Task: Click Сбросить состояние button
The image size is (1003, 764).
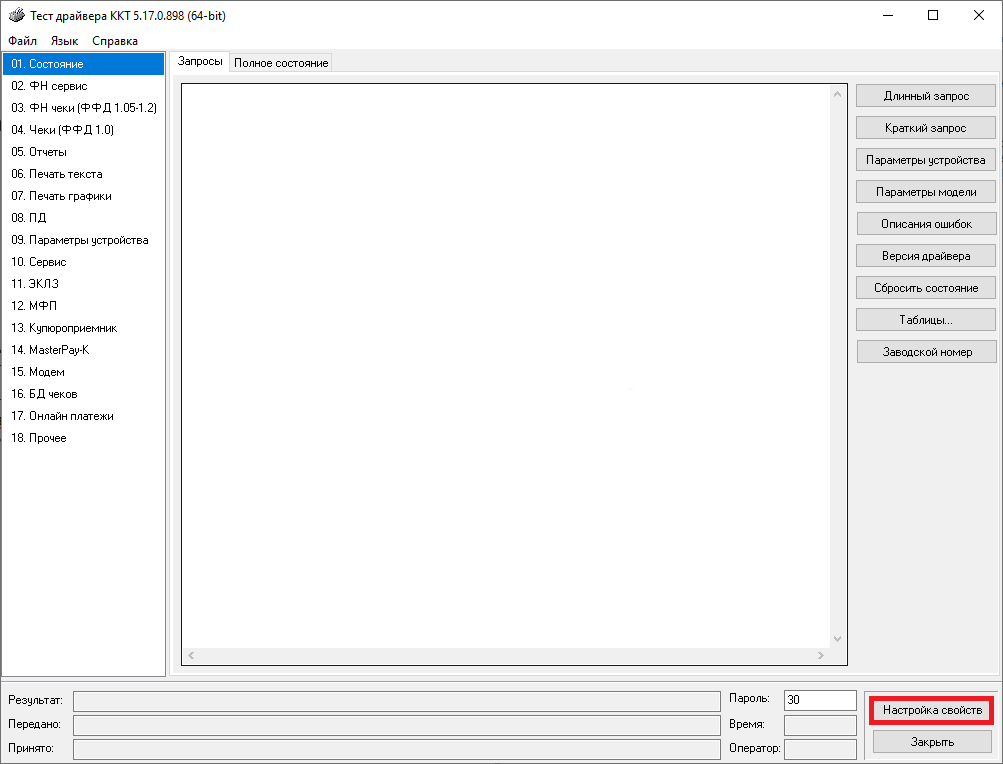Action: (x=925, y=288)
